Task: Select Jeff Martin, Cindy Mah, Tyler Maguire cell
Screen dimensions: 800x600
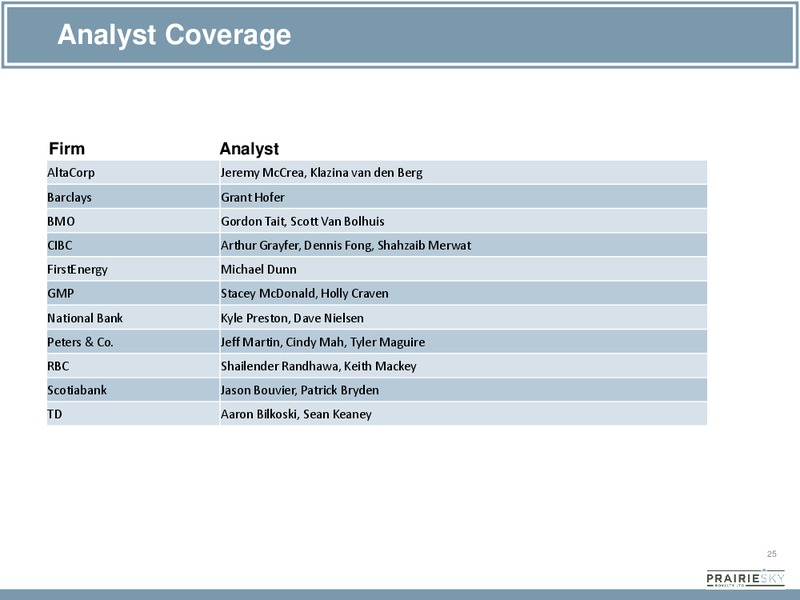Action: [x=463, y=341]
